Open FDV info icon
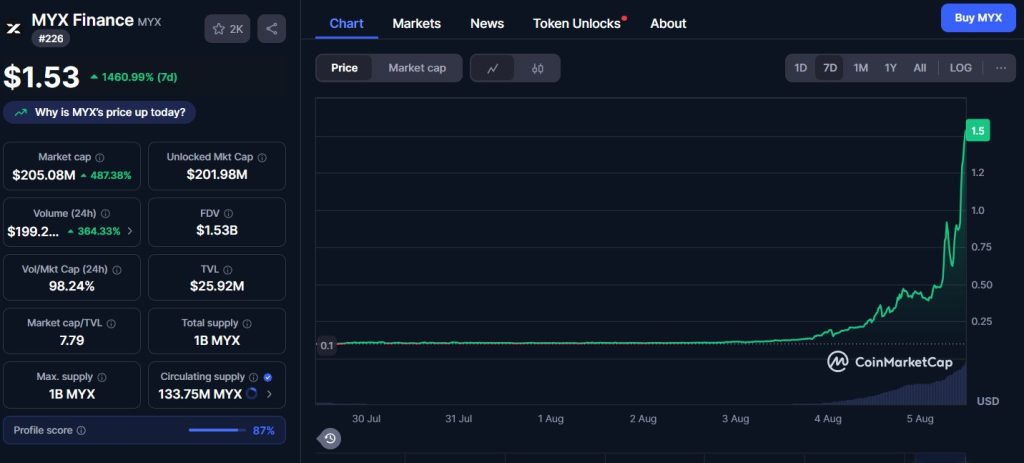1024x463 pixels. [x=228, y=214]
